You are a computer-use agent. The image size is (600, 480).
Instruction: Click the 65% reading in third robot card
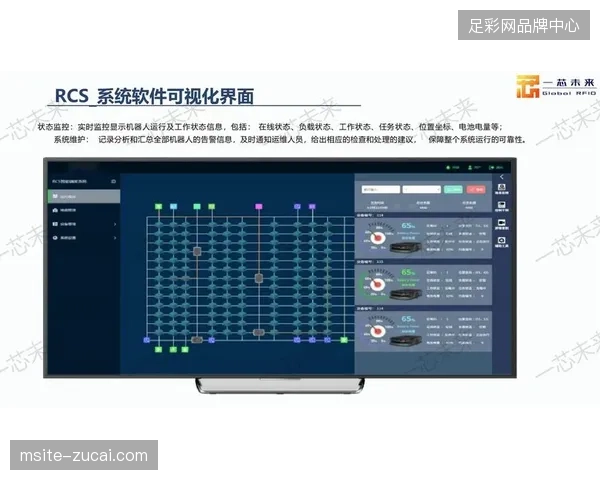coord(408,319)
